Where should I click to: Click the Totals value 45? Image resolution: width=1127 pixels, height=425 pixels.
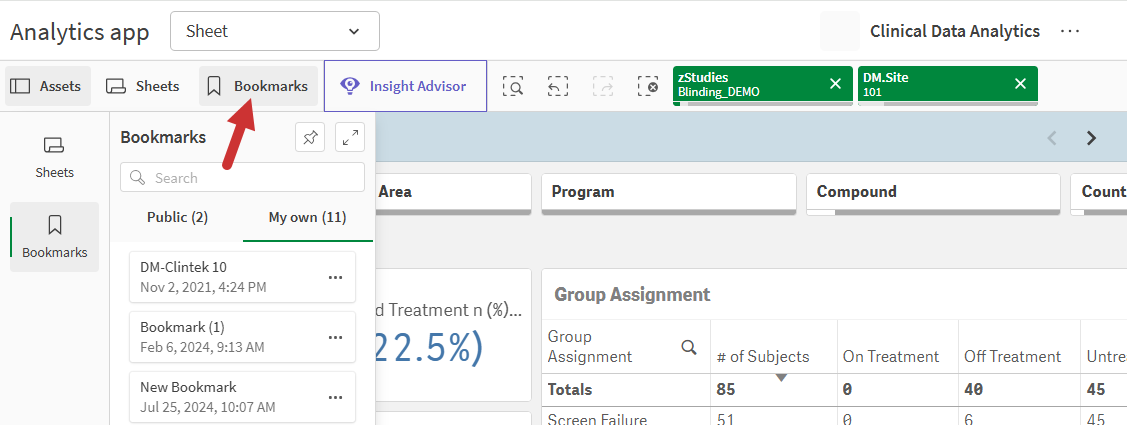point(1095,390)
